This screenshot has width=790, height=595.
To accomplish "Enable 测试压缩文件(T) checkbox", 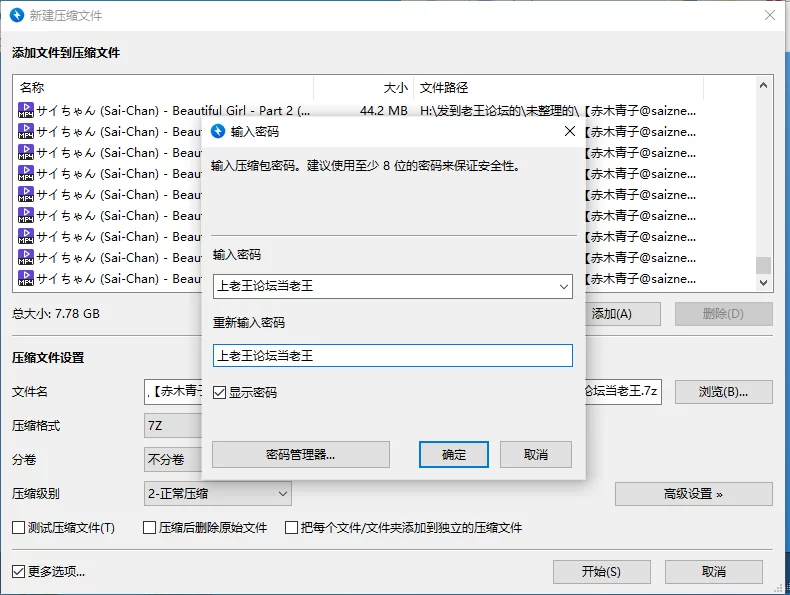I will 18,527.
